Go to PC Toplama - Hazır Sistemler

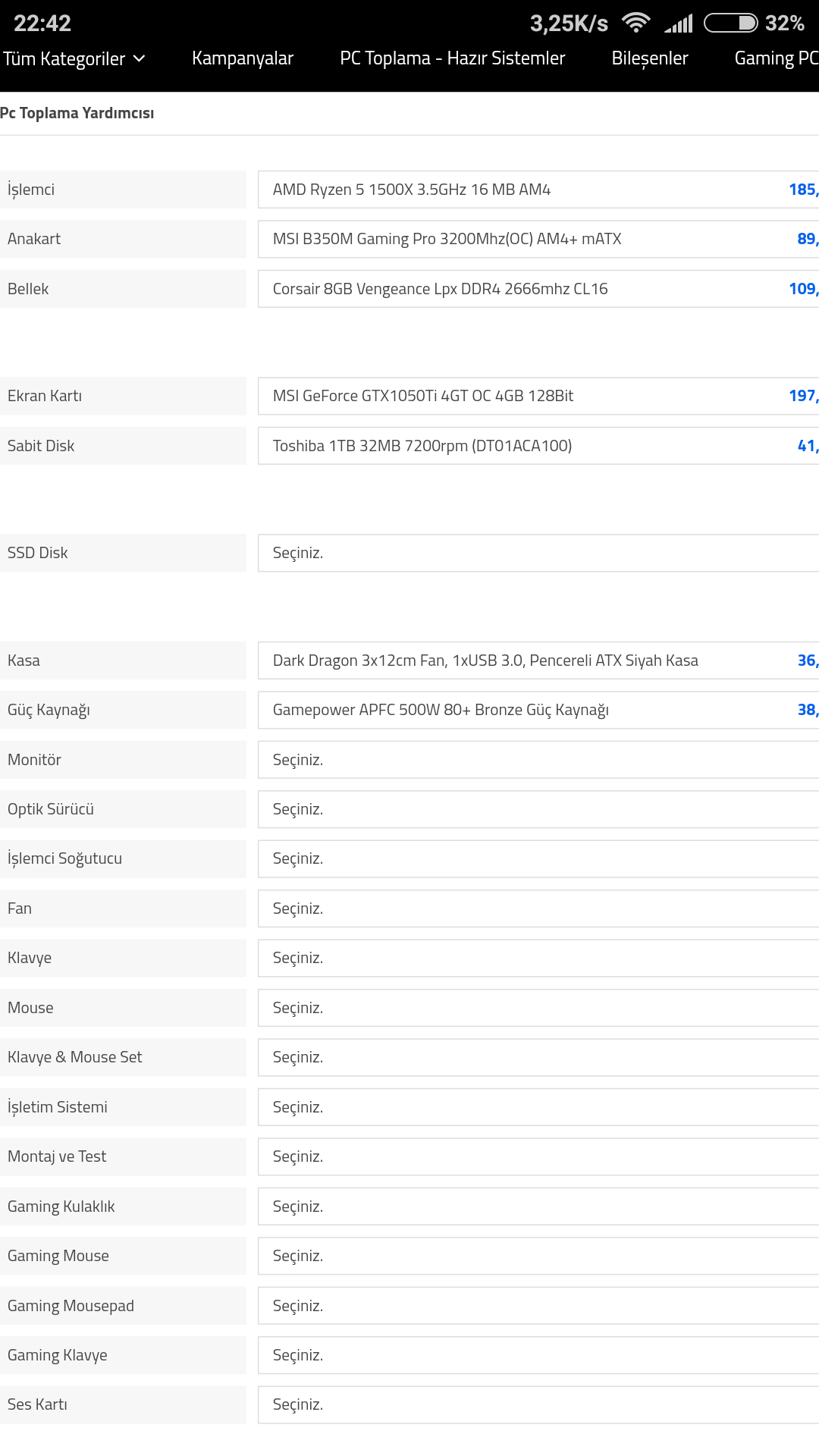pos(452,58)
